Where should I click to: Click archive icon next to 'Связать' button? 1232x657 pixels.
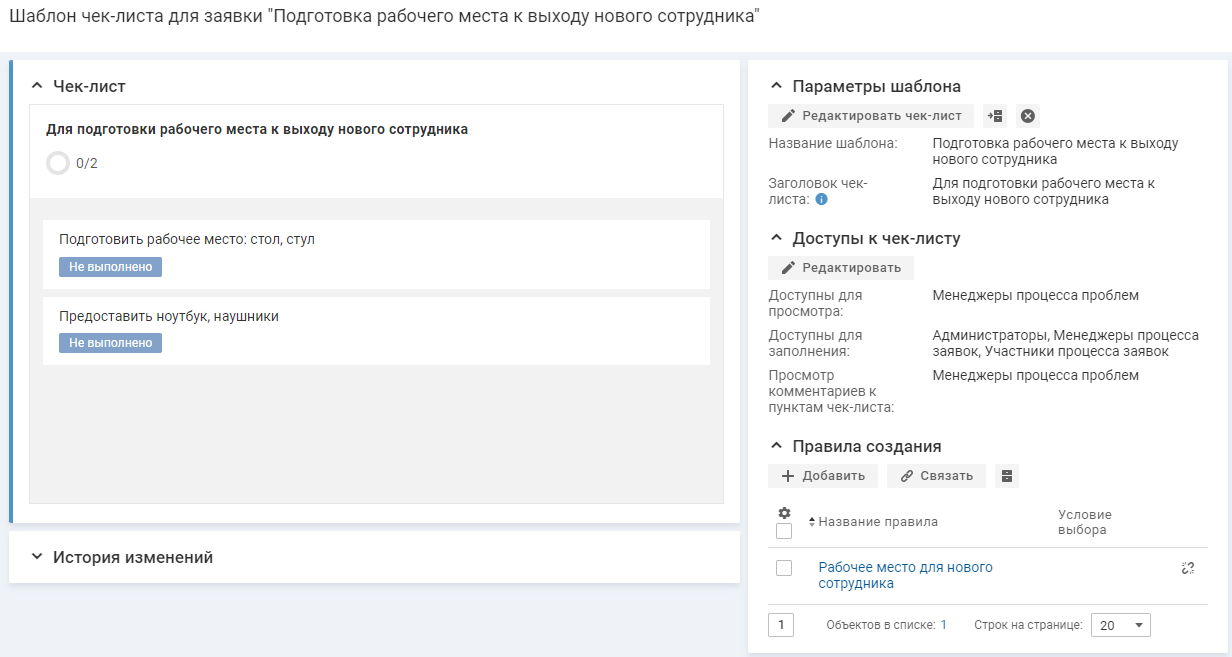(x=1007, y=476)
